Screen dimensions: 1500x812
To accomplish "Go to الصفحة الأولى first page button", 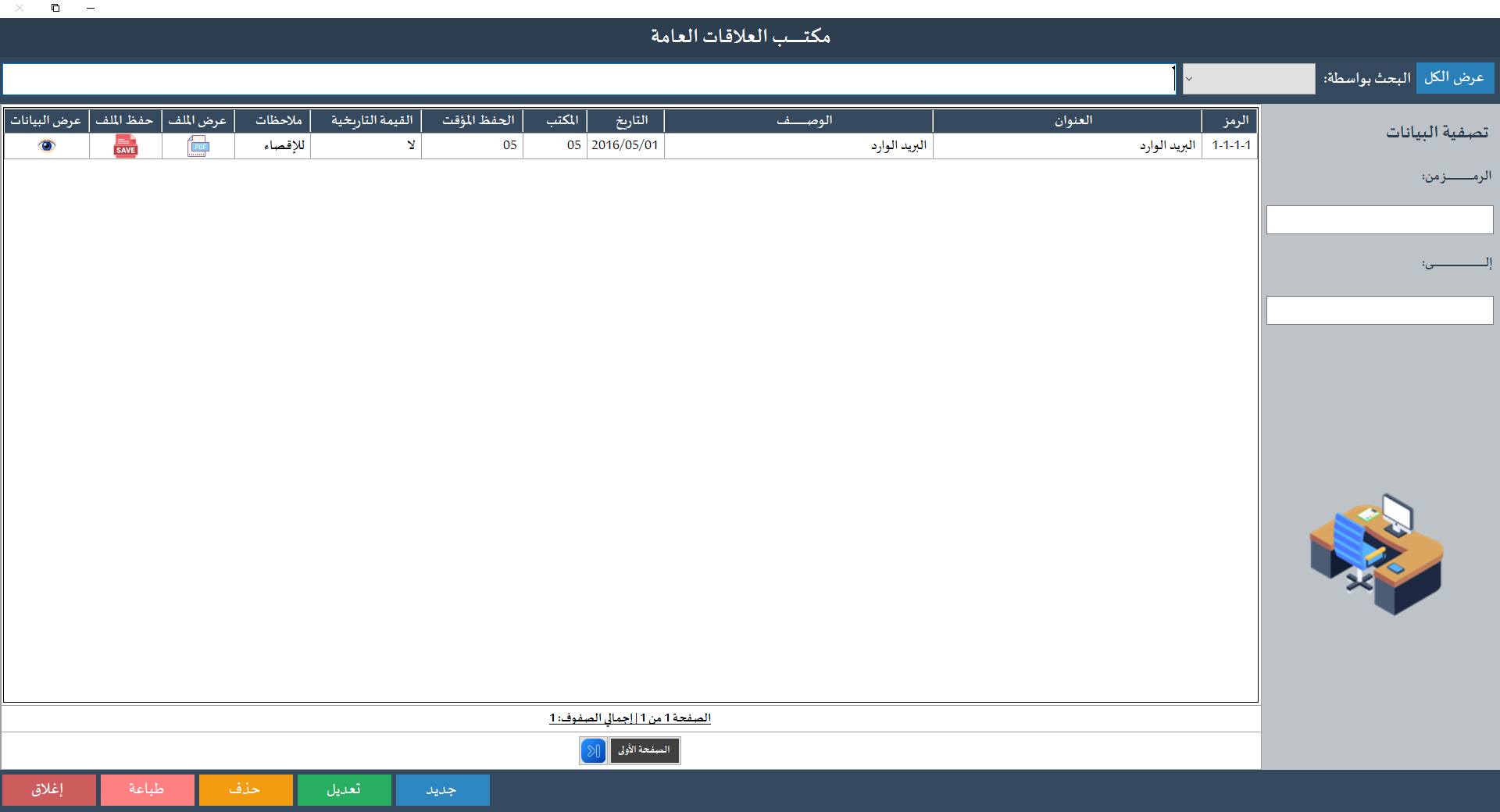I will coord(644,750).
